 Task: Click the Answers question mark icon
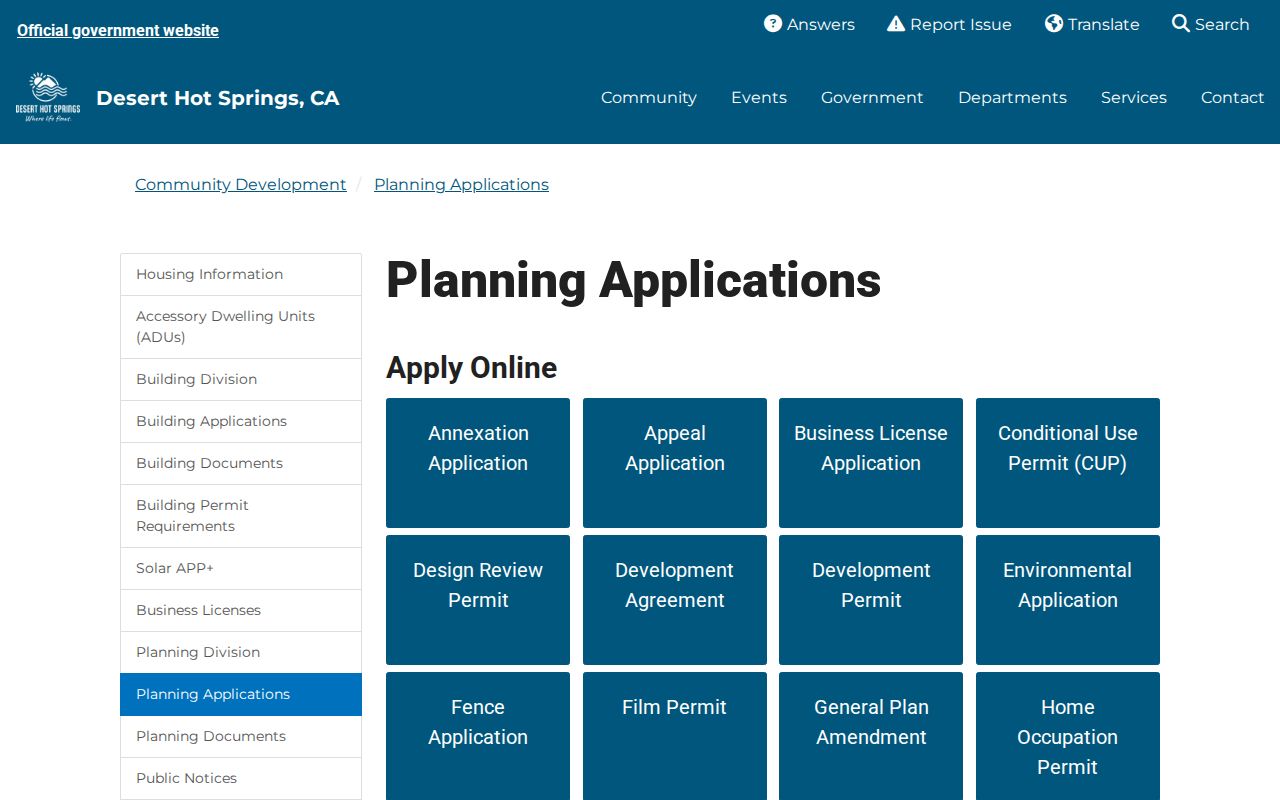(773, 24)
